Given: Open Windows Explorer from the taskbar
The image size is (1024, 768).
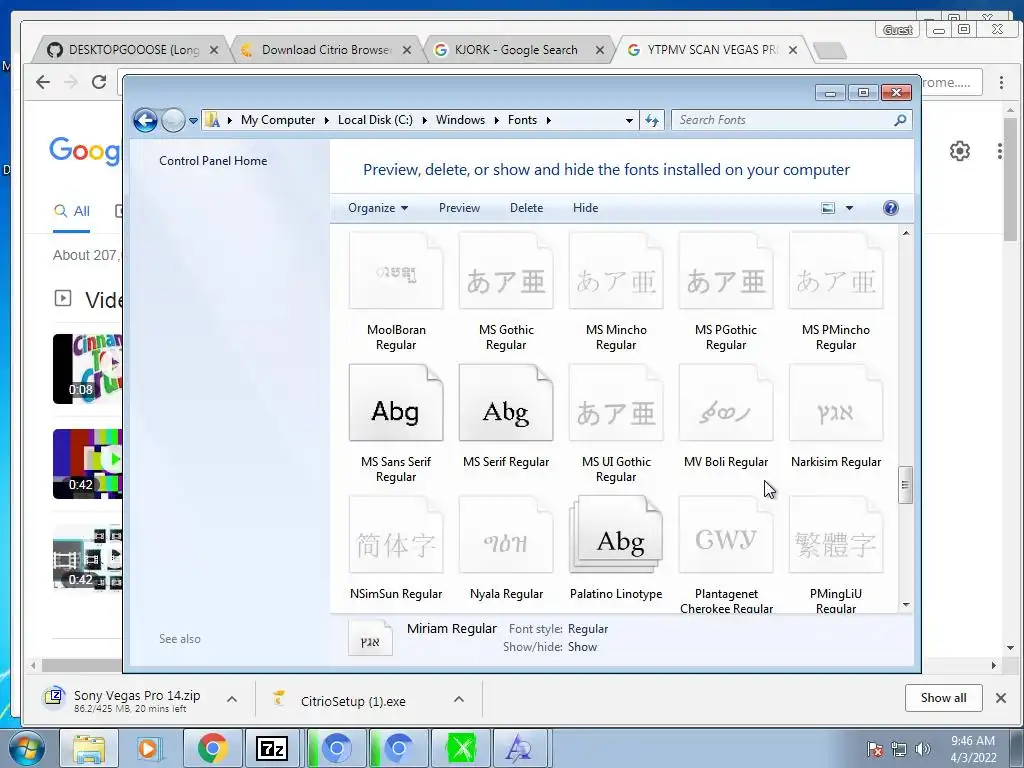Looking at the screenshot, I should pyautogui.click(x=88, y=748).
